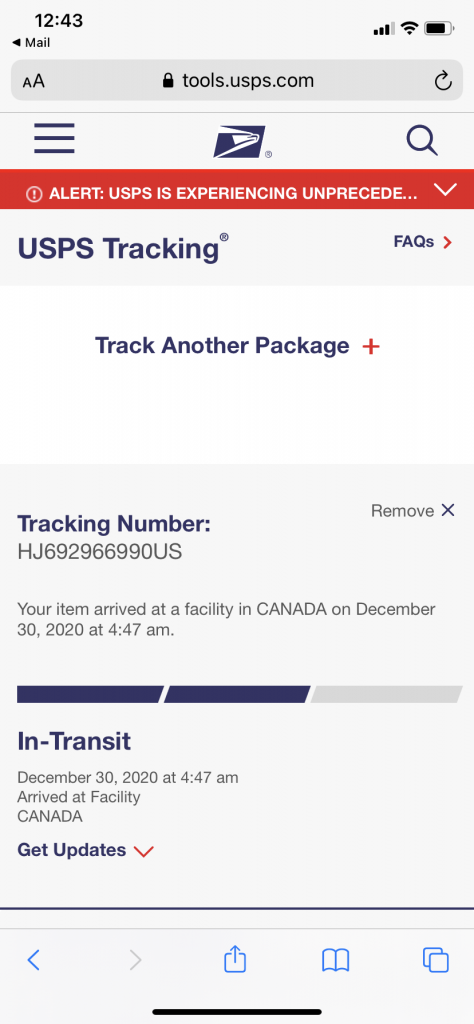Tap the ALERT banner text
The image size is (474, 1024).
pos(233,193)
